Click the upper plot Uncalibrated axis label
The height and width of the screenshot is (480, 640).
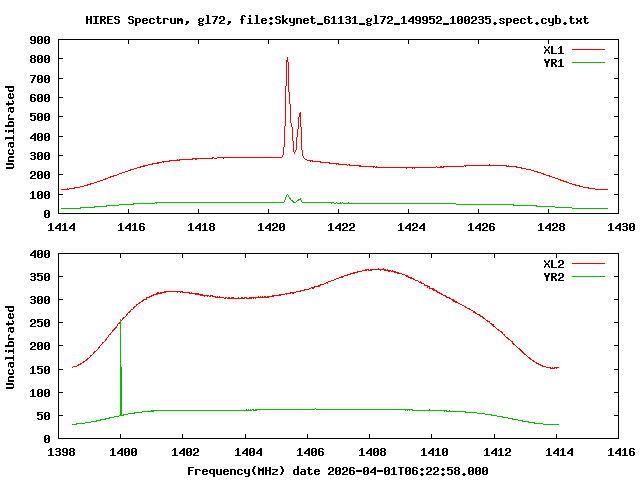click(x=10, y=127)
